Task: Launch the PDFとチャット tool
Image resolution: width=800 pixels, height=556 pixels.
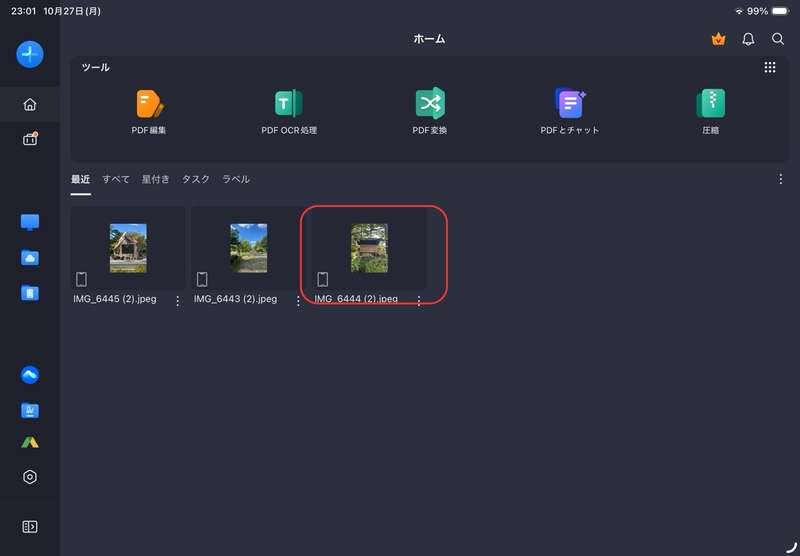Action: (x=570, y=111)
